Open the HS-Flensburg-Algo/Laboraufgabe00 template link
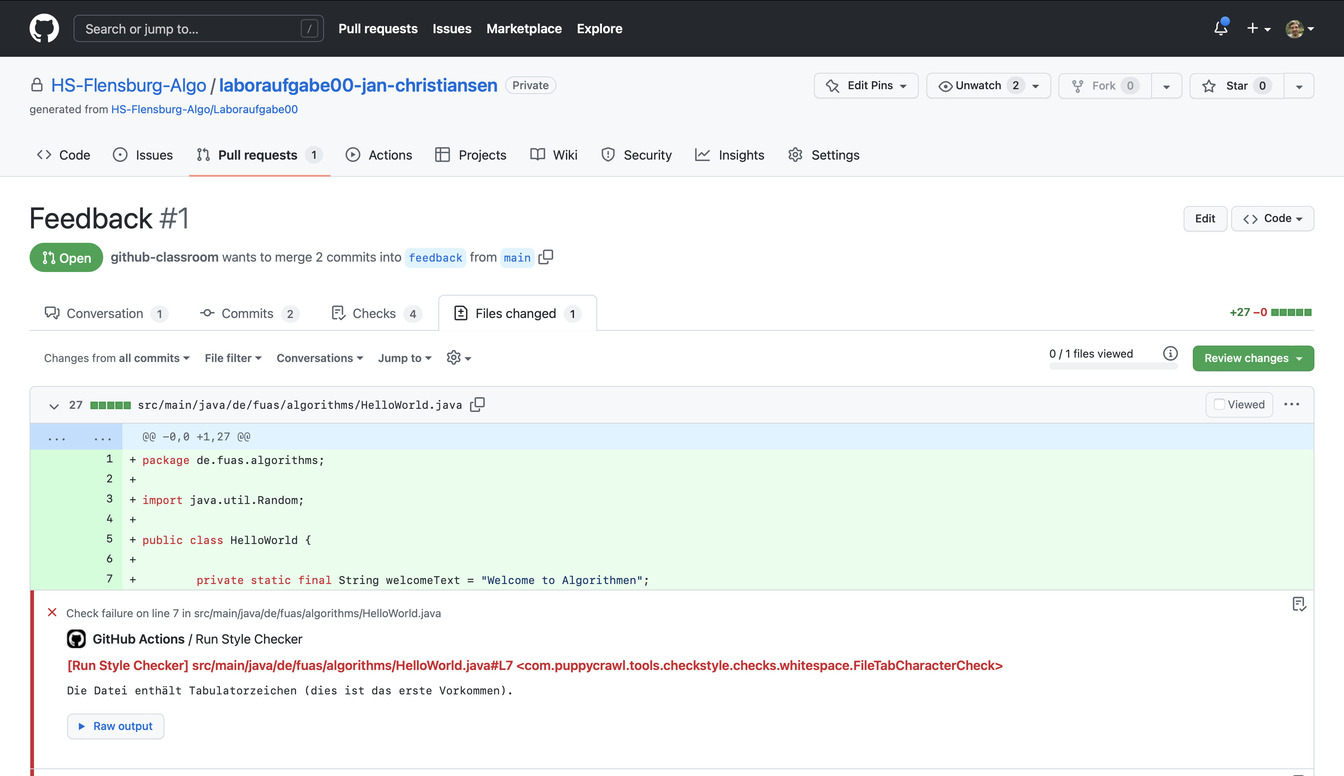This screenshot has width=1344, height=776. [x=204, y=110]
